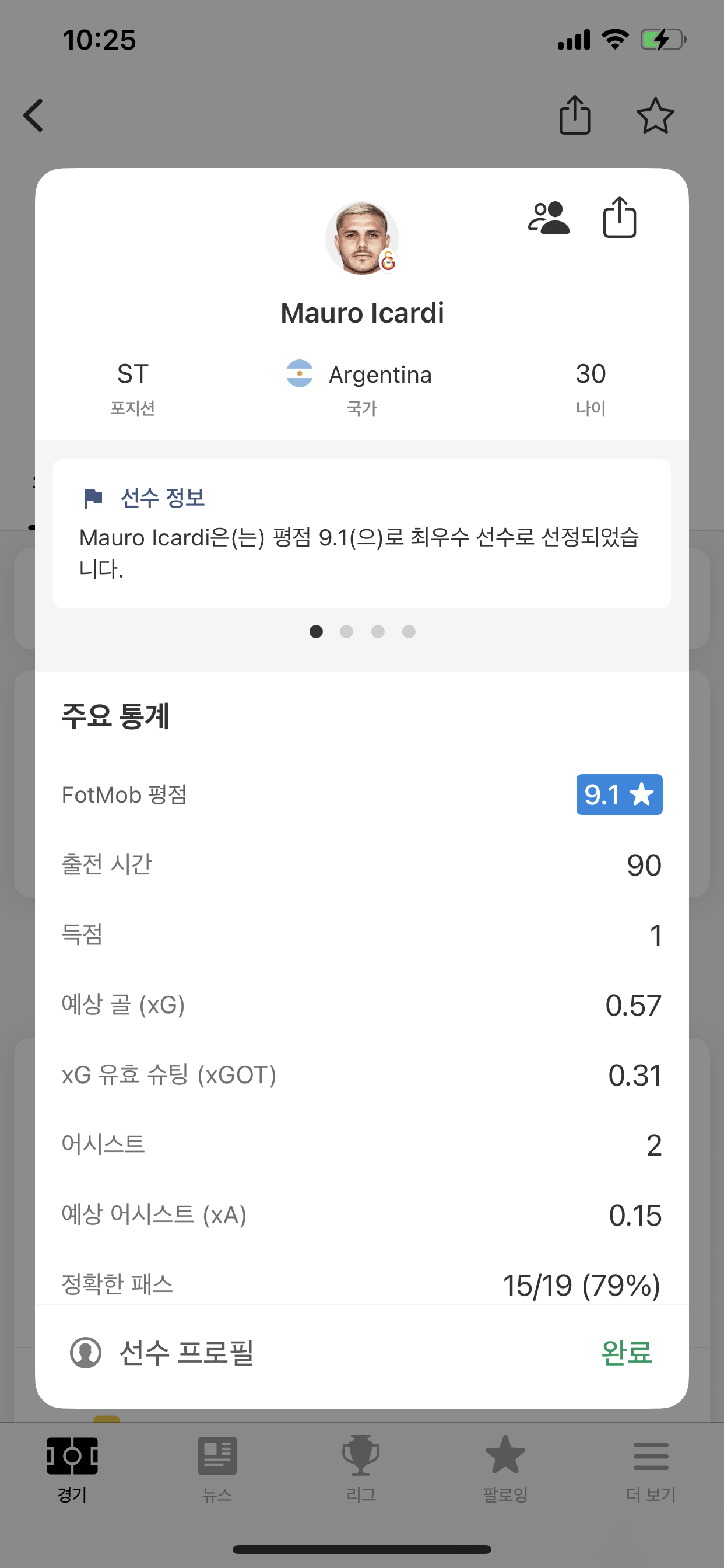Go to the 리그 tab

pos(361,1466)
